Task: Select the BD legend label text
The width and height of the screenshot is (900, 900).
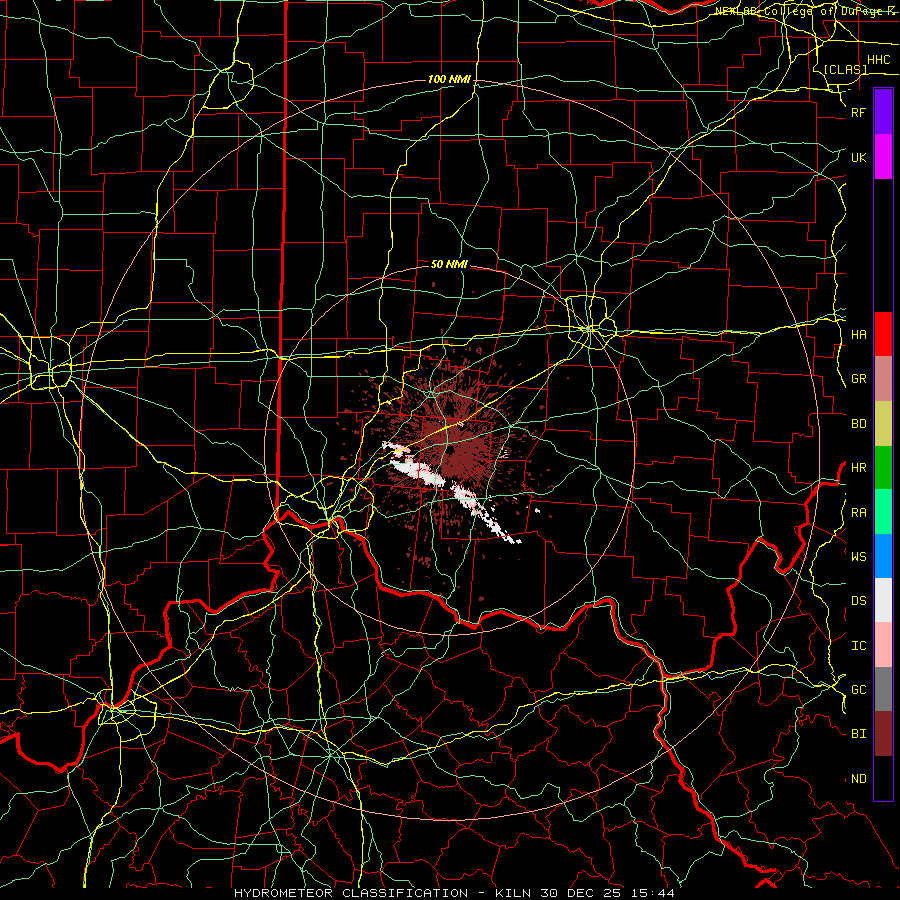Action: coord(858,424)
